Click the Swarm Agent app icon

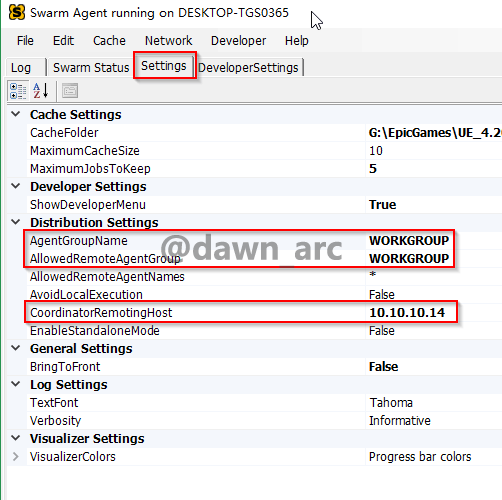pos(17,13)
